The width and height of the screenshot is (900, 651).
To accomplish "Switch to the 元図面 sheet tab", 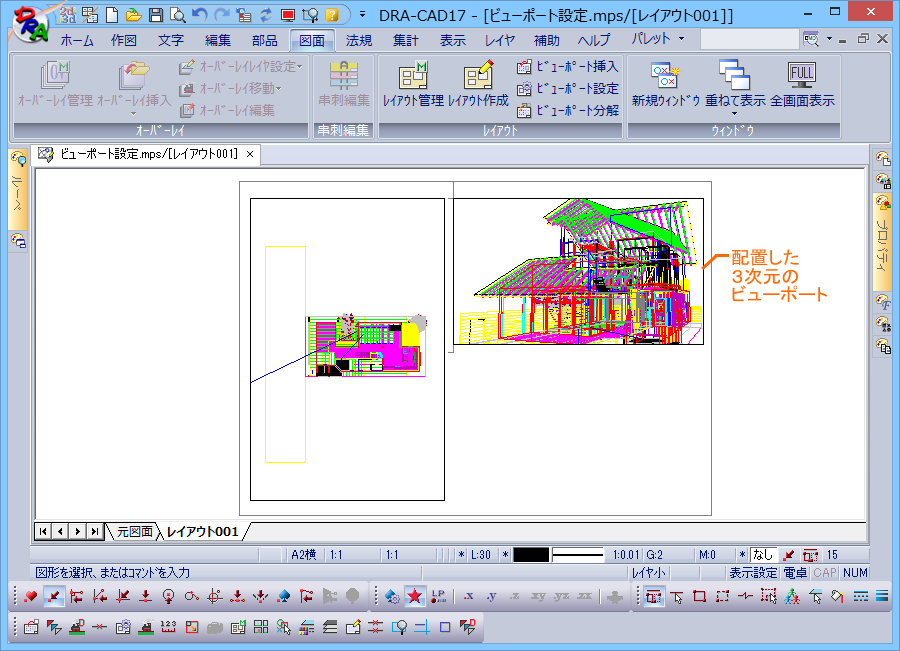I will 135,532.
